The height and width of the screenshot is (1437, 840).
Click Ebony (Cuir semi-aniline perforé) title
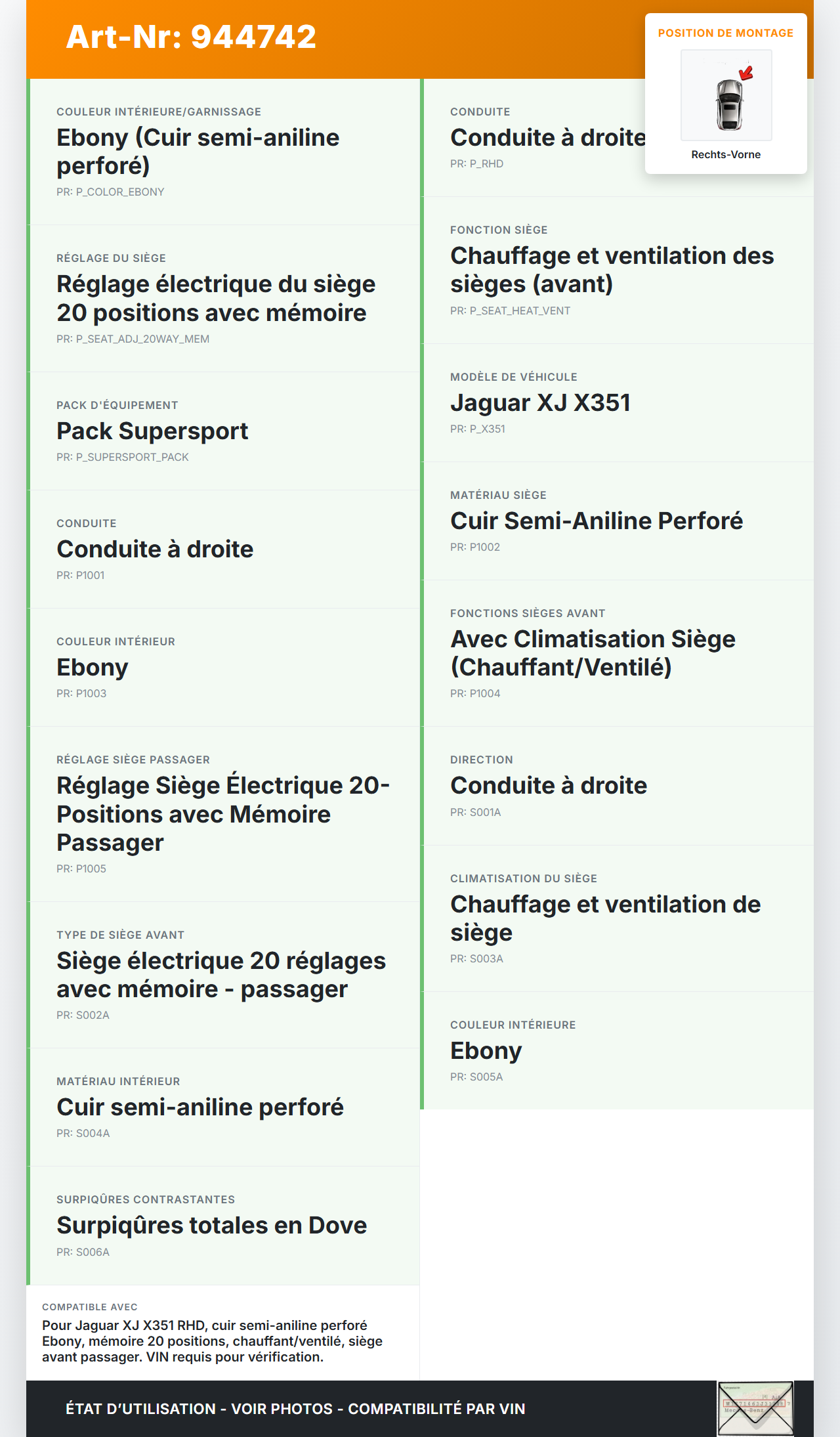coord(198,152)
